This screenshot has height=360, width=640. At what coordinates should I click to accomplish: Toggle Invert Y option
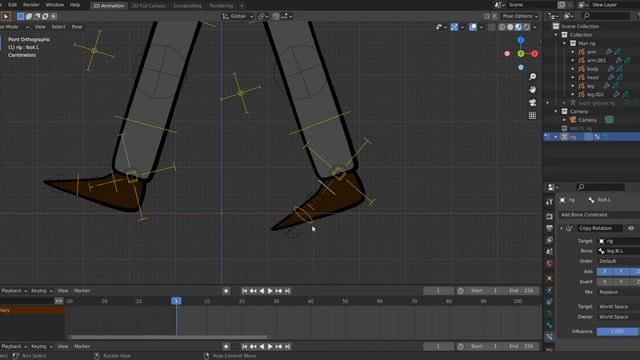tap(621, 282)
